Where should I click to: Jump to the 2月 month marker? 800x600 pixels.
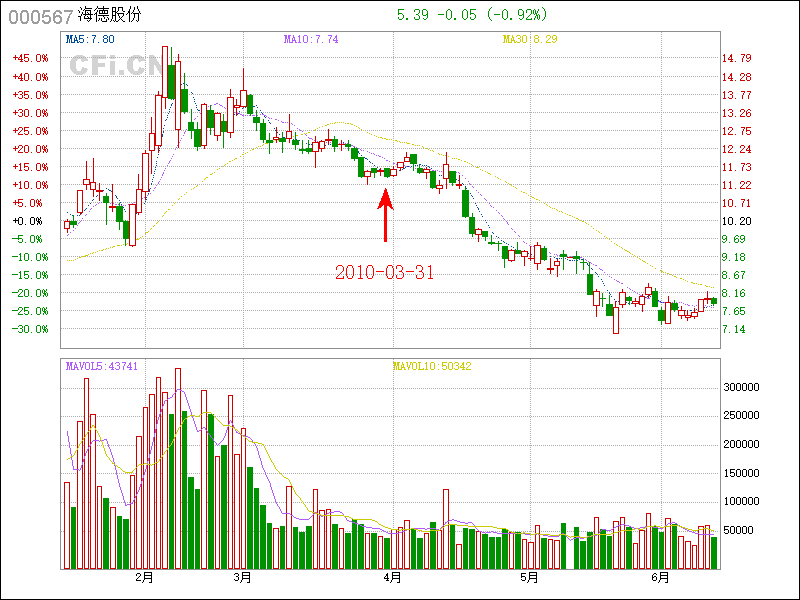(x=144, y=577)
